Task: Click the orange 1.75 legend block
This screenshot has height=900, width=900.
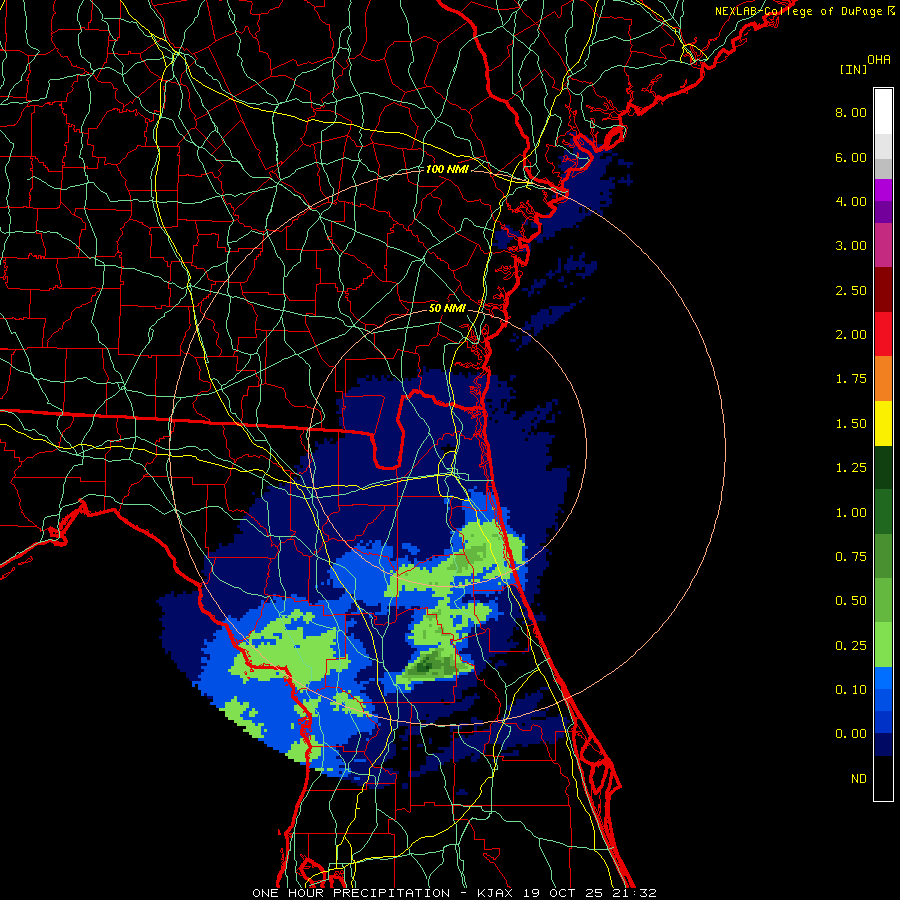Action: [883, 379]
